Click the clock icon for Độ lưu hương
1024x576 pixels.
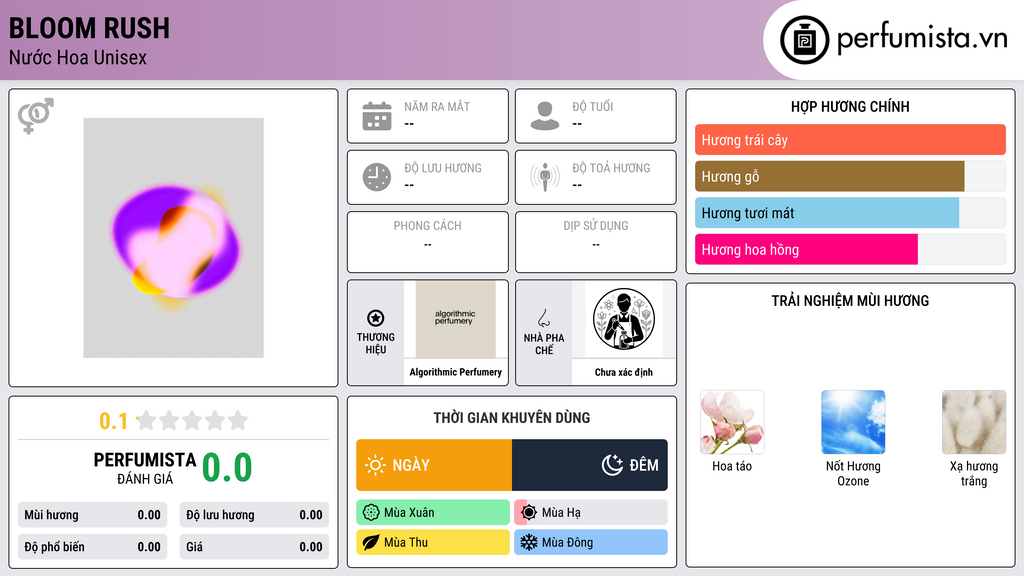click(377, 177)
